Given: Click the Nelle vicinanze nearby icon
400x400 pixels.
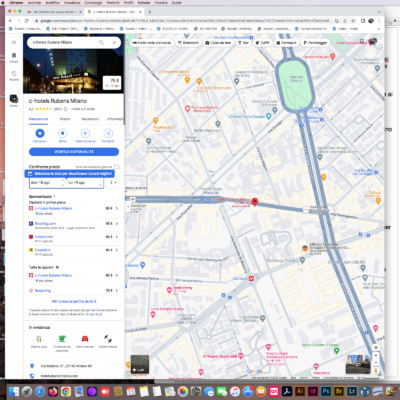Looking at the screenshot, I should tap(85, 133).
